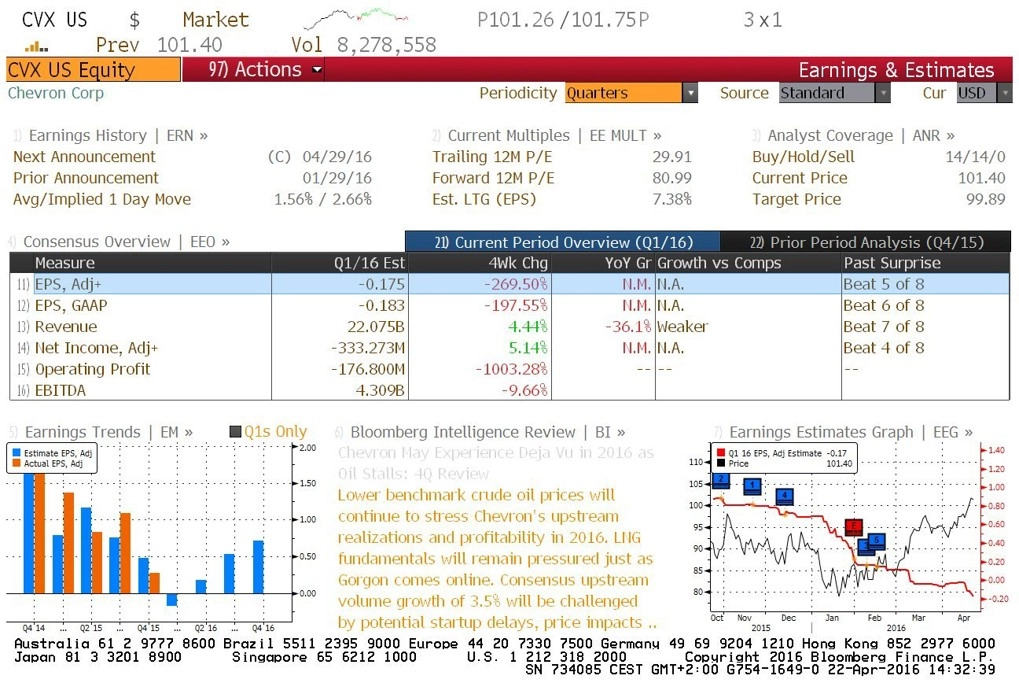
Task: Toggle the Q1s Only checkbox
Action: [236, 432]
